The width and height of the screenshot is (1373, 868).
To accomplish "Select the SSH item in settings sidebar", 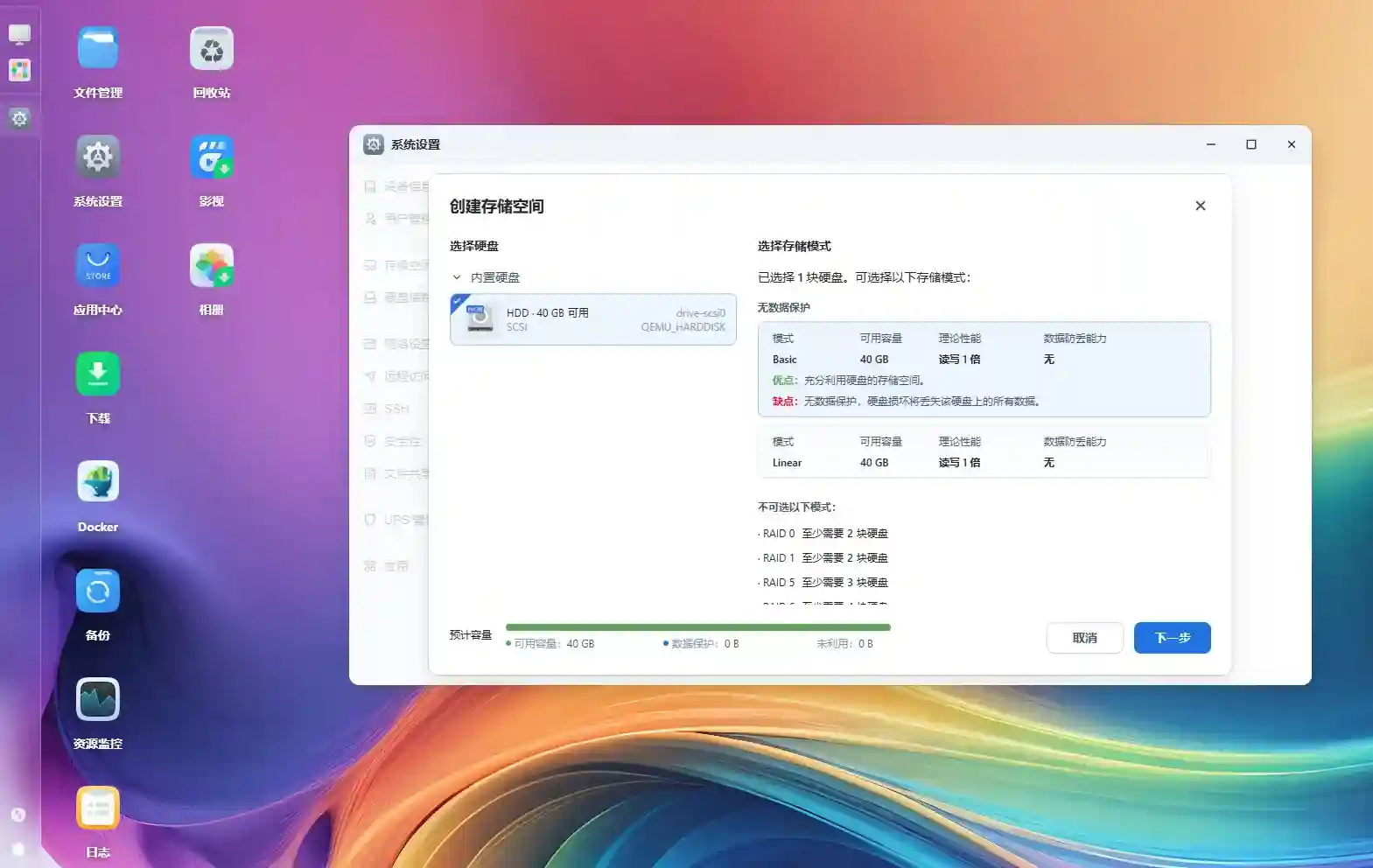I will click(396, 409).
